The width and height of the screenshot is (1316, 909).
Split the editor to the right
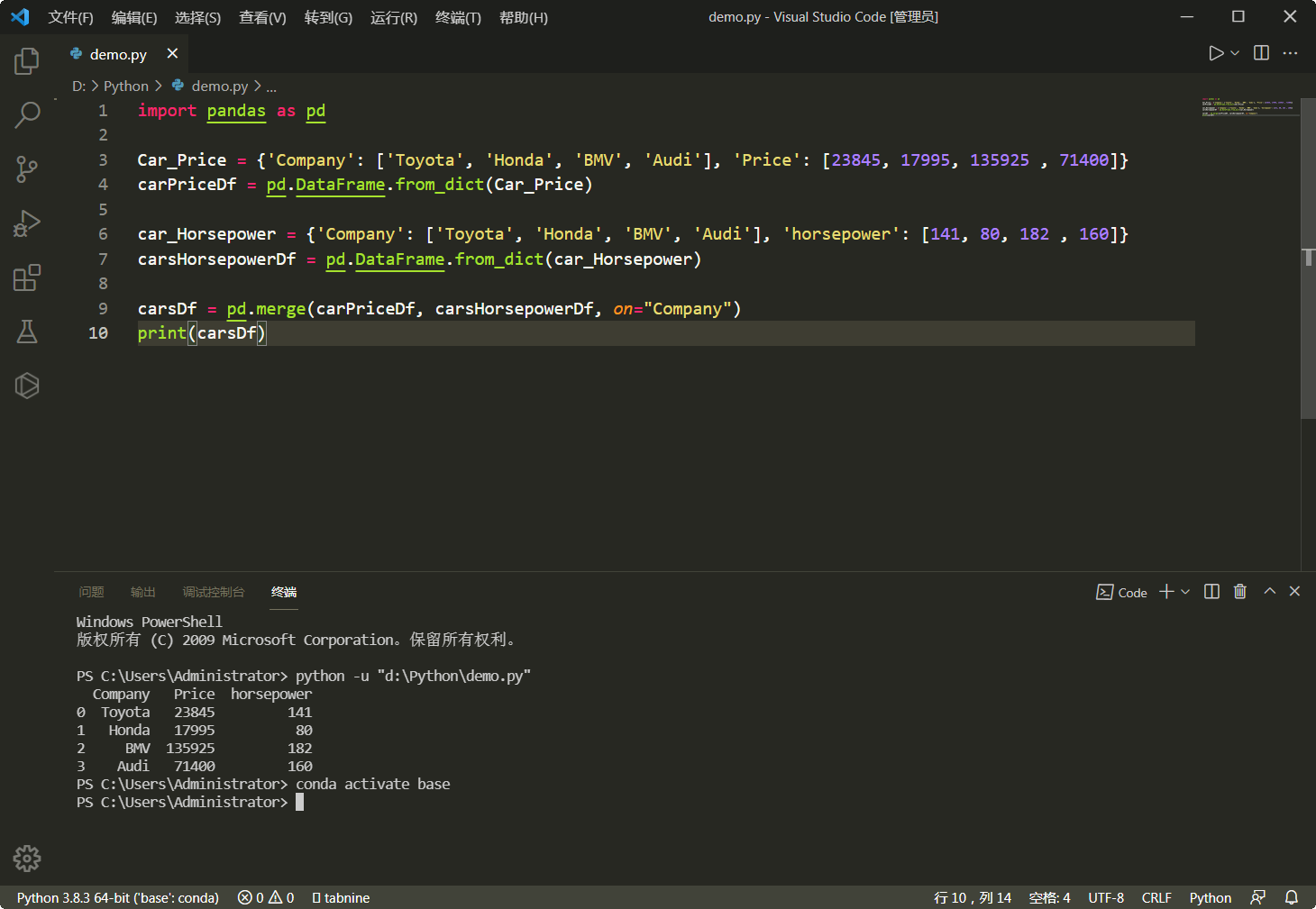point(1259,52)
